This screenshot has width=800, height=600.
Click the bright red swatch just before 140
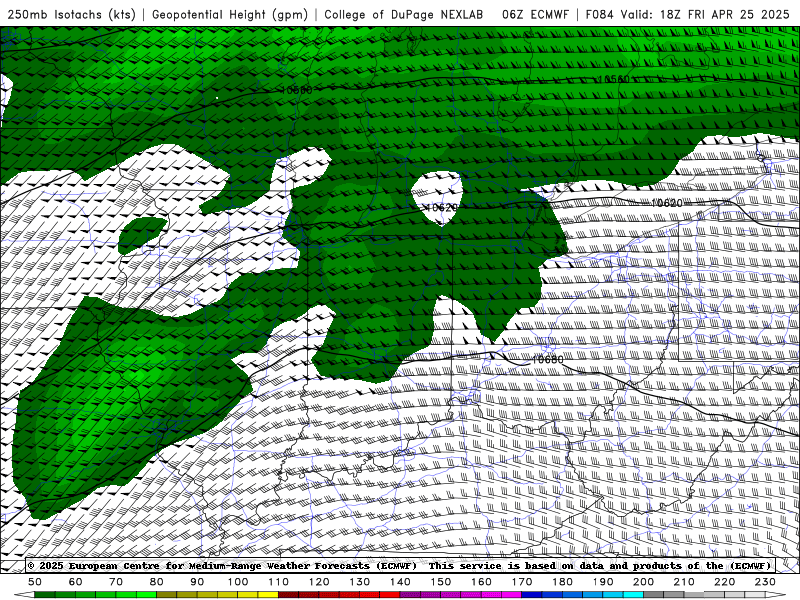[390, 595]
